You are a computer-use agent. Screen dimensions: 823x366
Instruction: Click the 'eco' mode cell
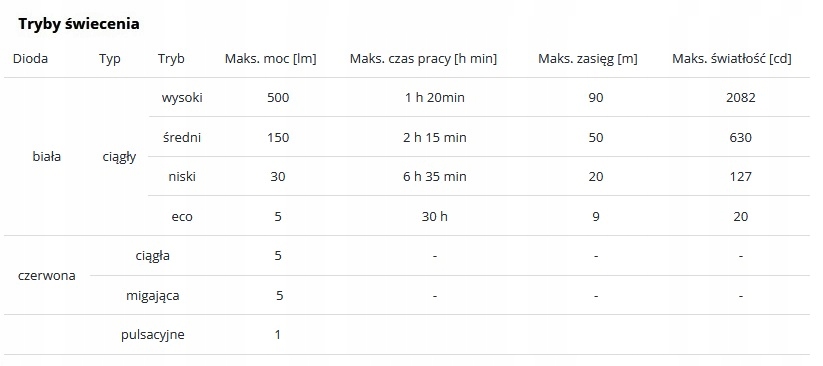[x=182, y=216]
